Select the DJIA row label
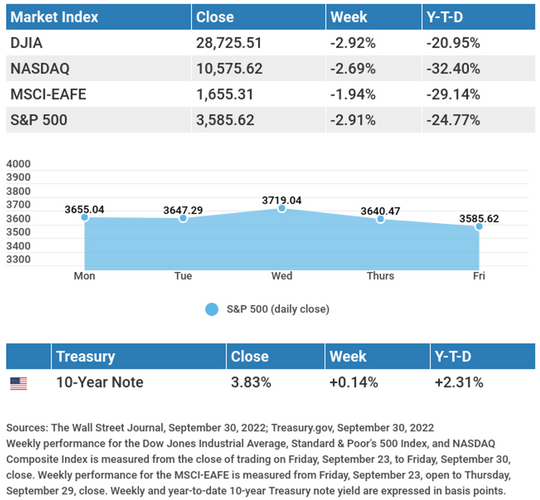The width and height of the screenshot is (540, 500). point(27,43)
